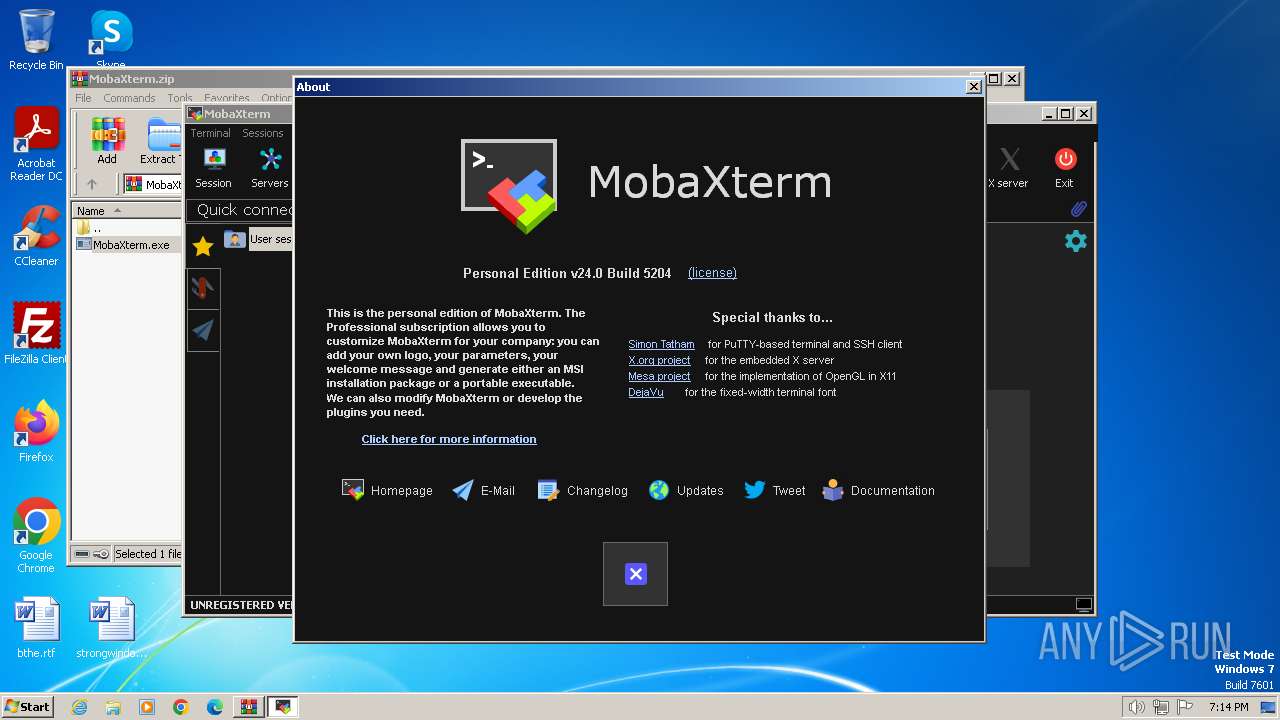Click Extract To icon in WinRAR

point(160,141)
